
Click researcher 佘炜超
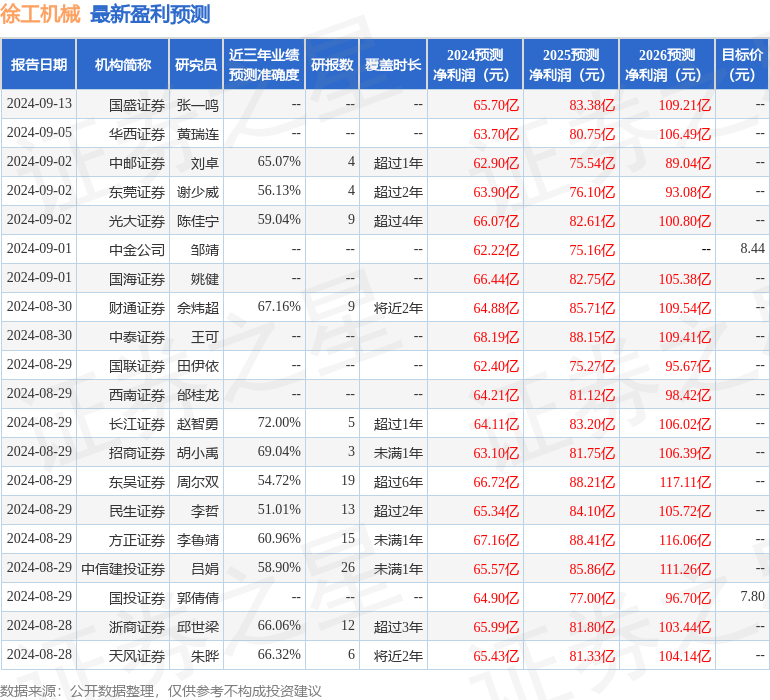(x=197, y=308)
